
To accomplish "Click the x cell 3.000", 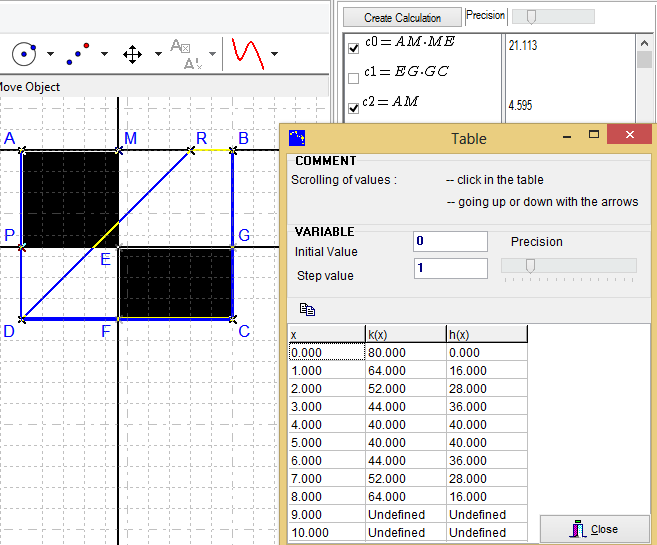I will point(327,406).
